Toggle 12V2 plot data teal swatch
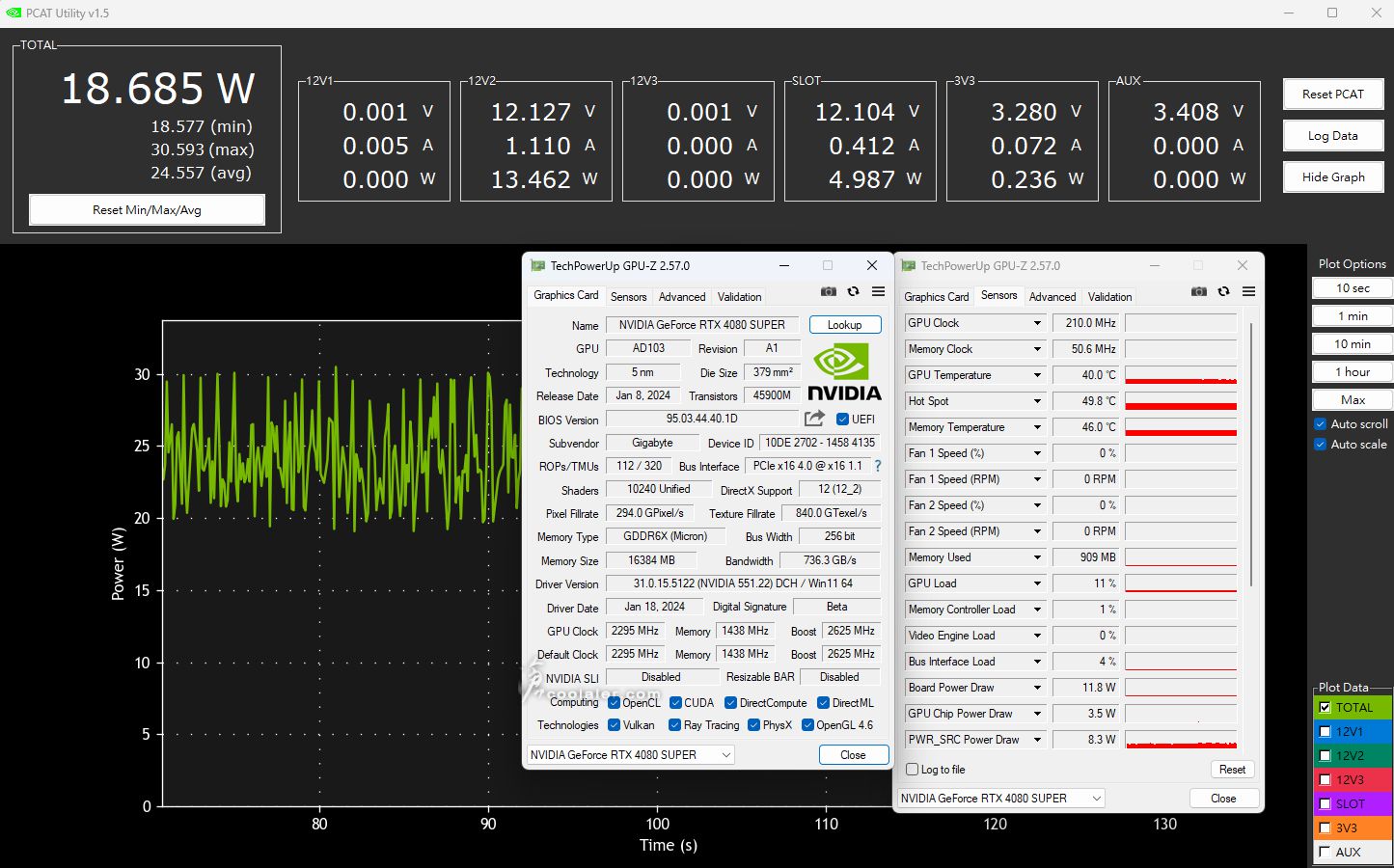This screenshot has width=1394, height=868. tap(1353, 755)
